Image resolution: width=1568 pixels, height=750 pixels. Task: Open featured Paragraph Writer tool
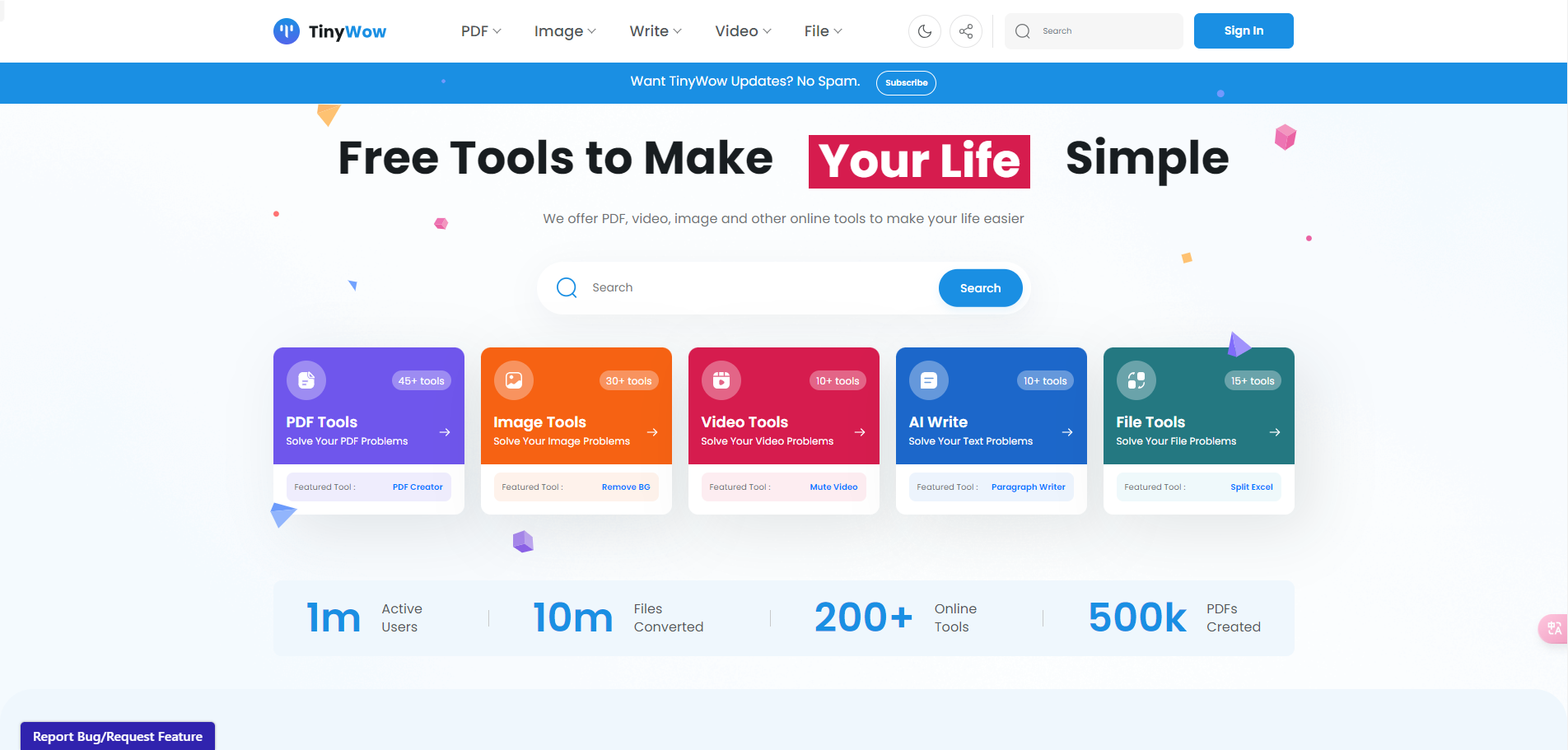(x=1029, y=487)
